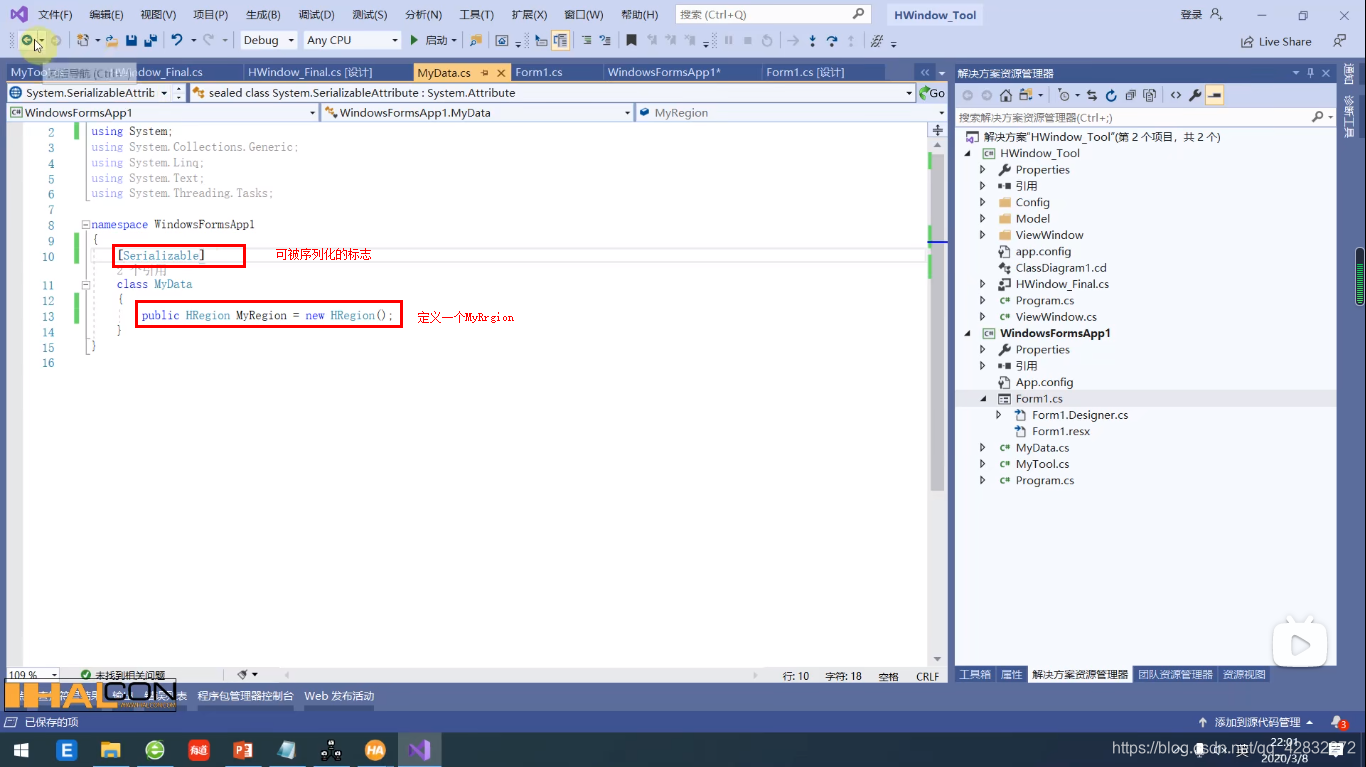The width and height of the screenshot is (1366, 767).
Task: Click the new project toolbar icon
Action: [83, 40]
